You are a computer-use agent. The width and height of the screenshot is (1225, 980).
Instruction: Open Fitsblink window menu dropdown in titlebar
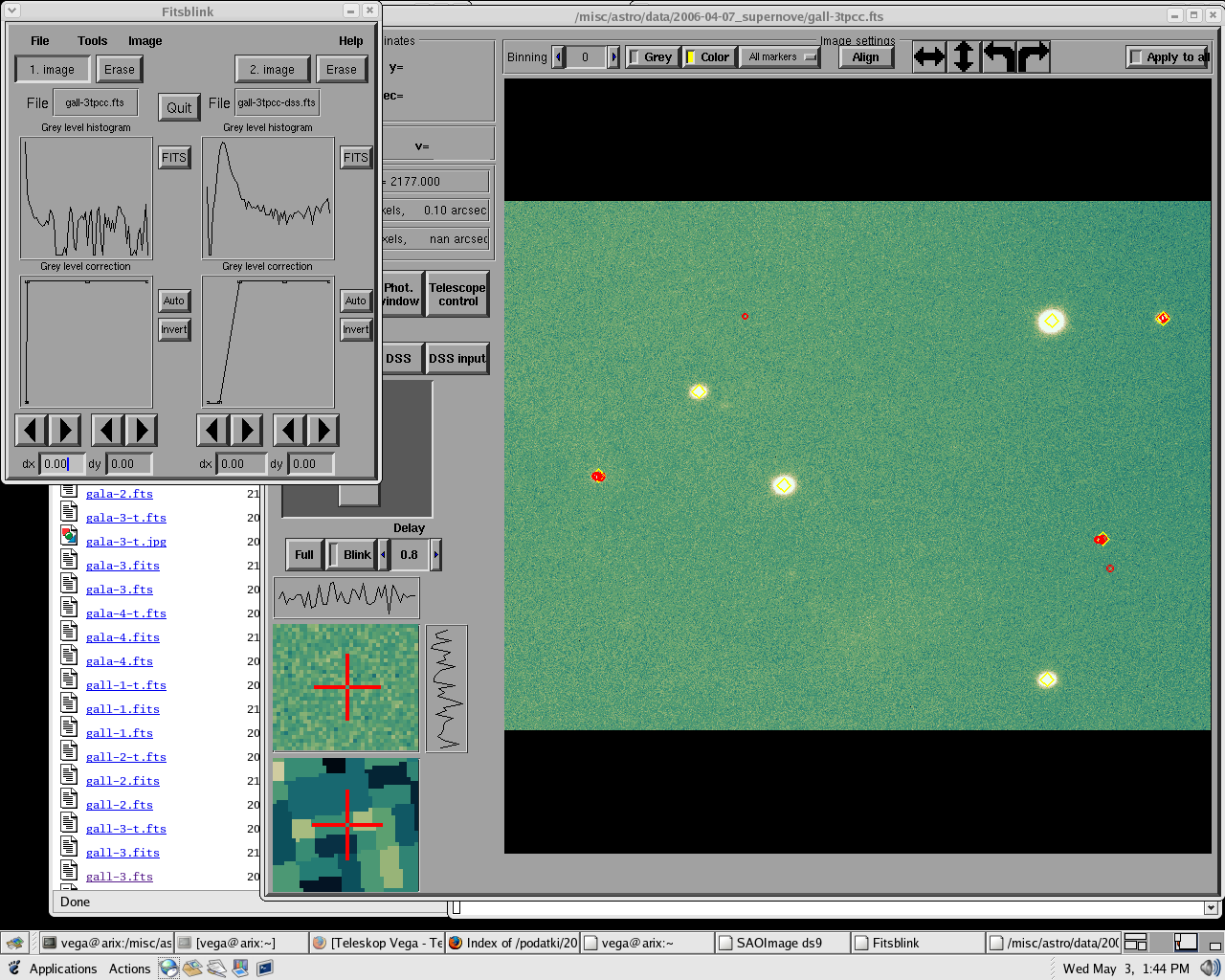12,11
